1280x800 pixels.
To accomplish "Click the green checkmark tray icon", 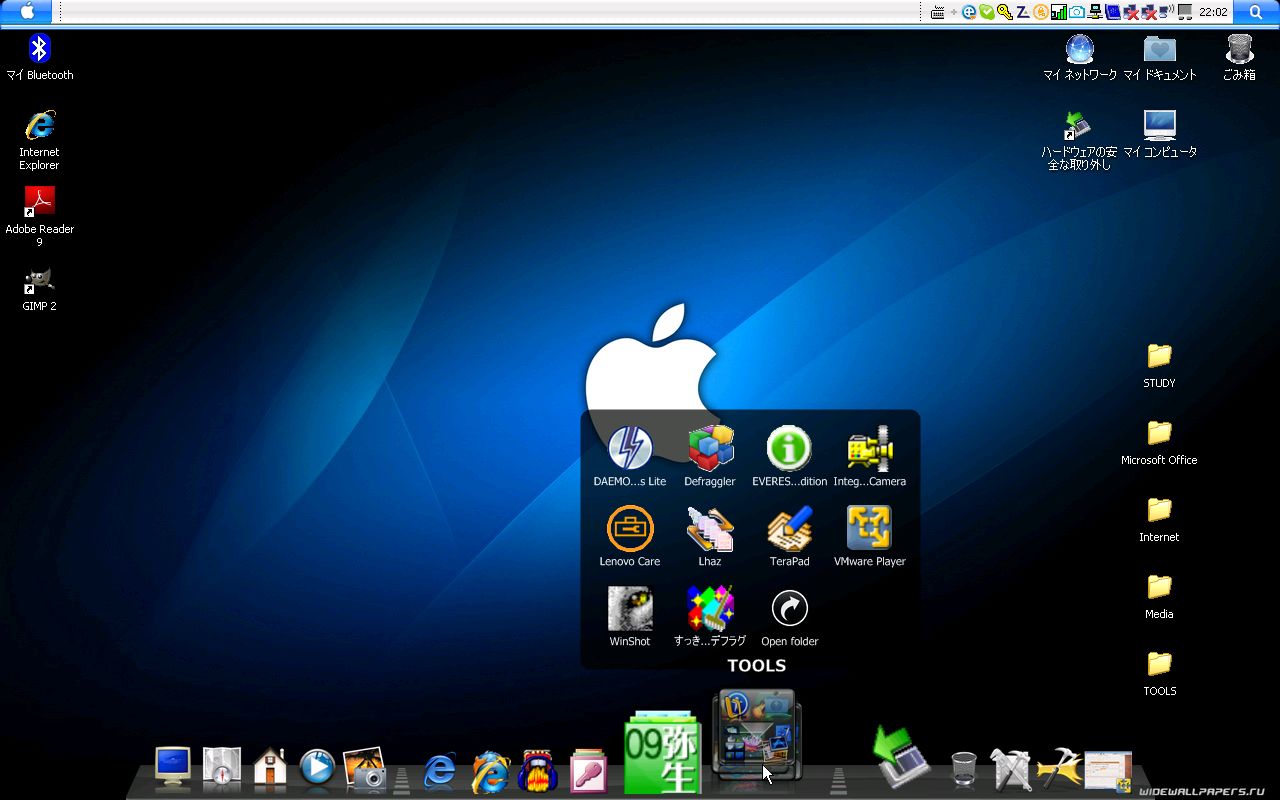I will pos(987,12).
